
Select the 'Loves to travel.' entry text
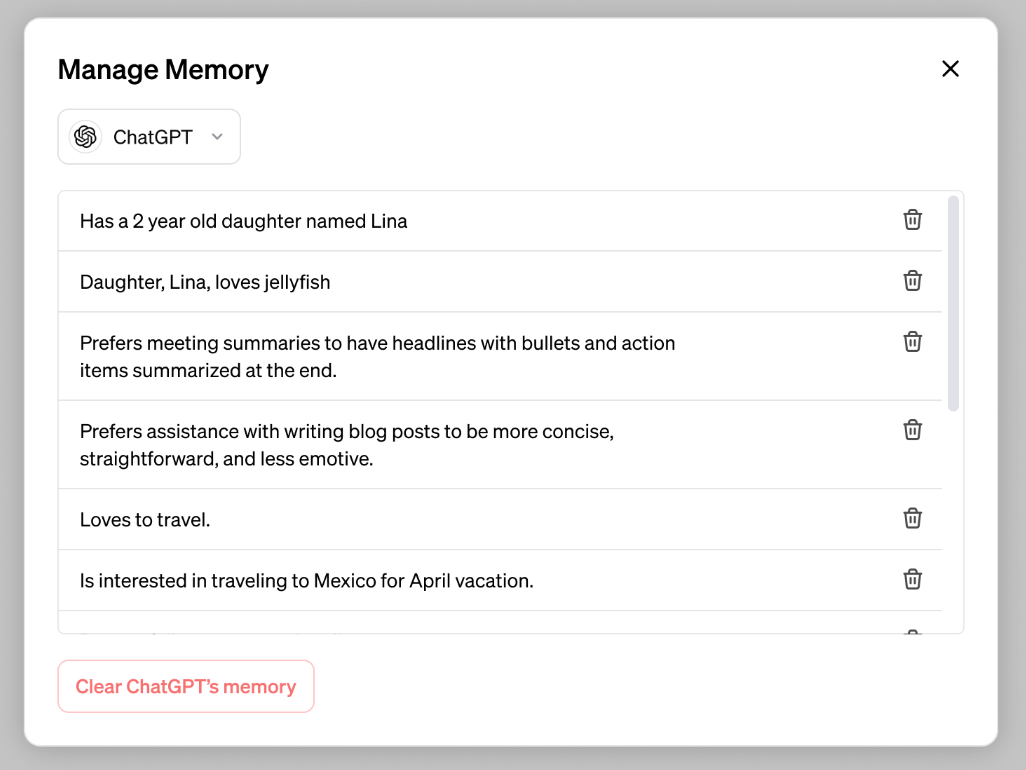(x=145, y=520)
